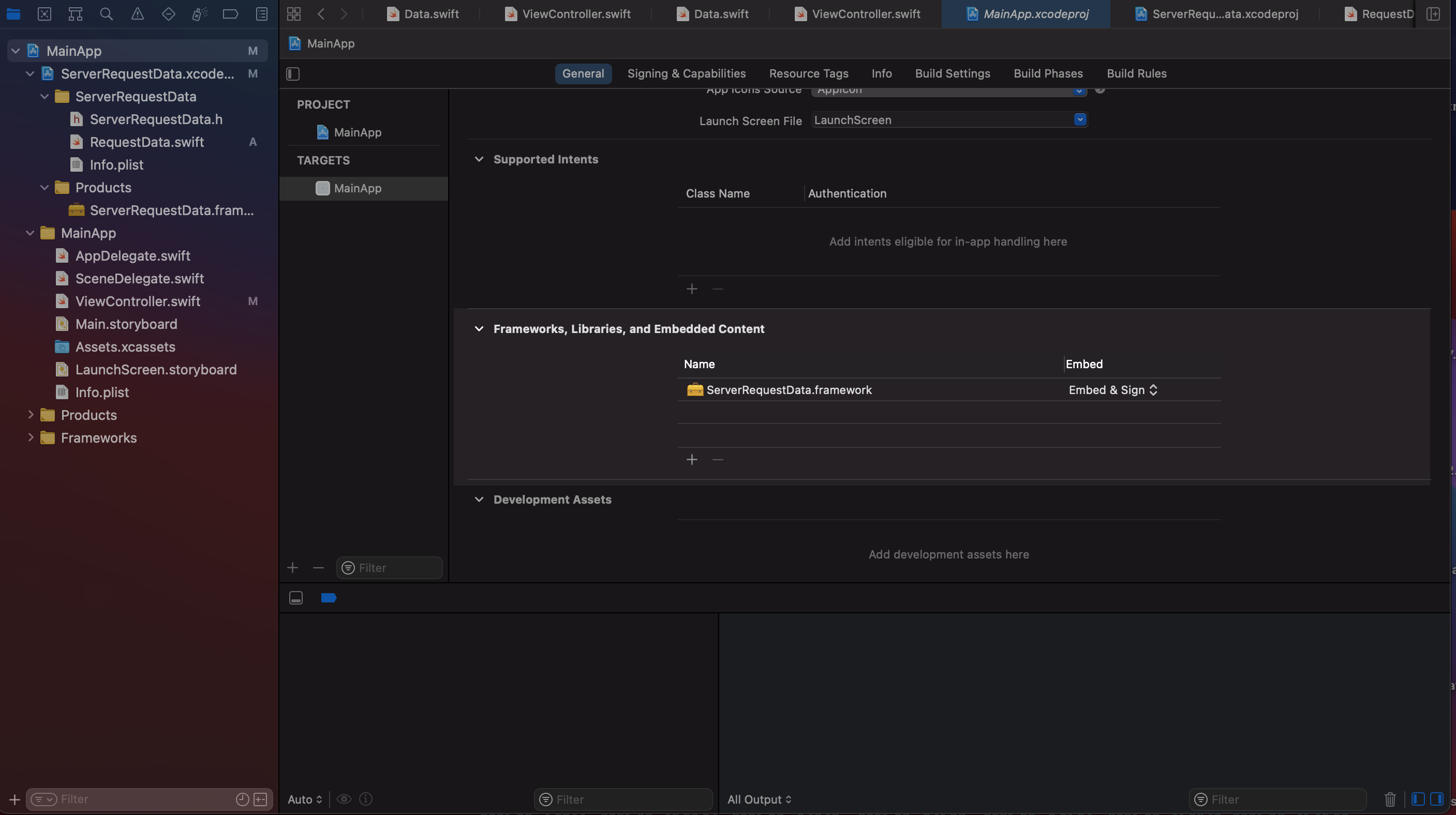Clear console with trash icon
The image size is (1456, 815).
[x=1390, y=799]
